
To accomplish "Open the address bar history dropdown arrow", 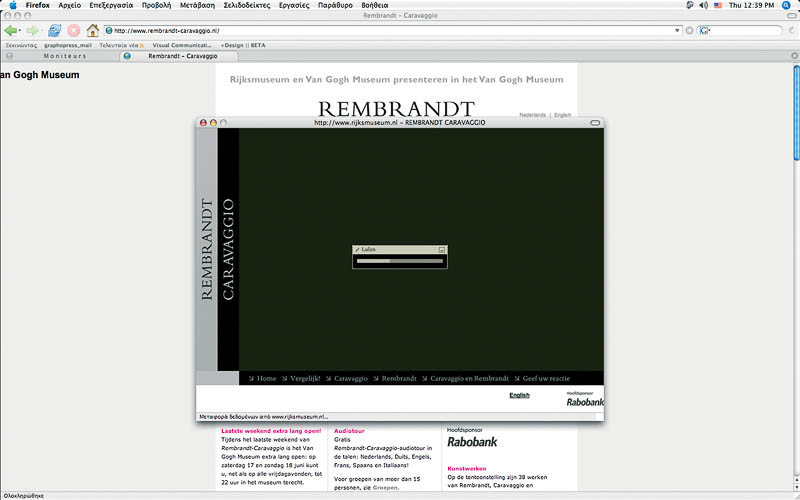I will pos(677,31).
